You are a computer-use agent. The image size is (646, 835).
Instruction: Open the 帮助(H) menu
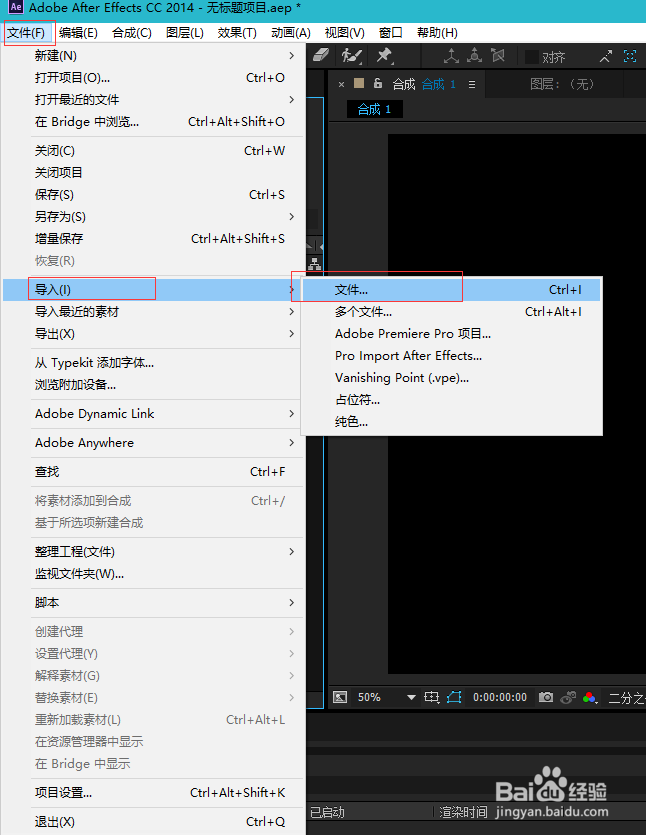(x=437, y=33)
